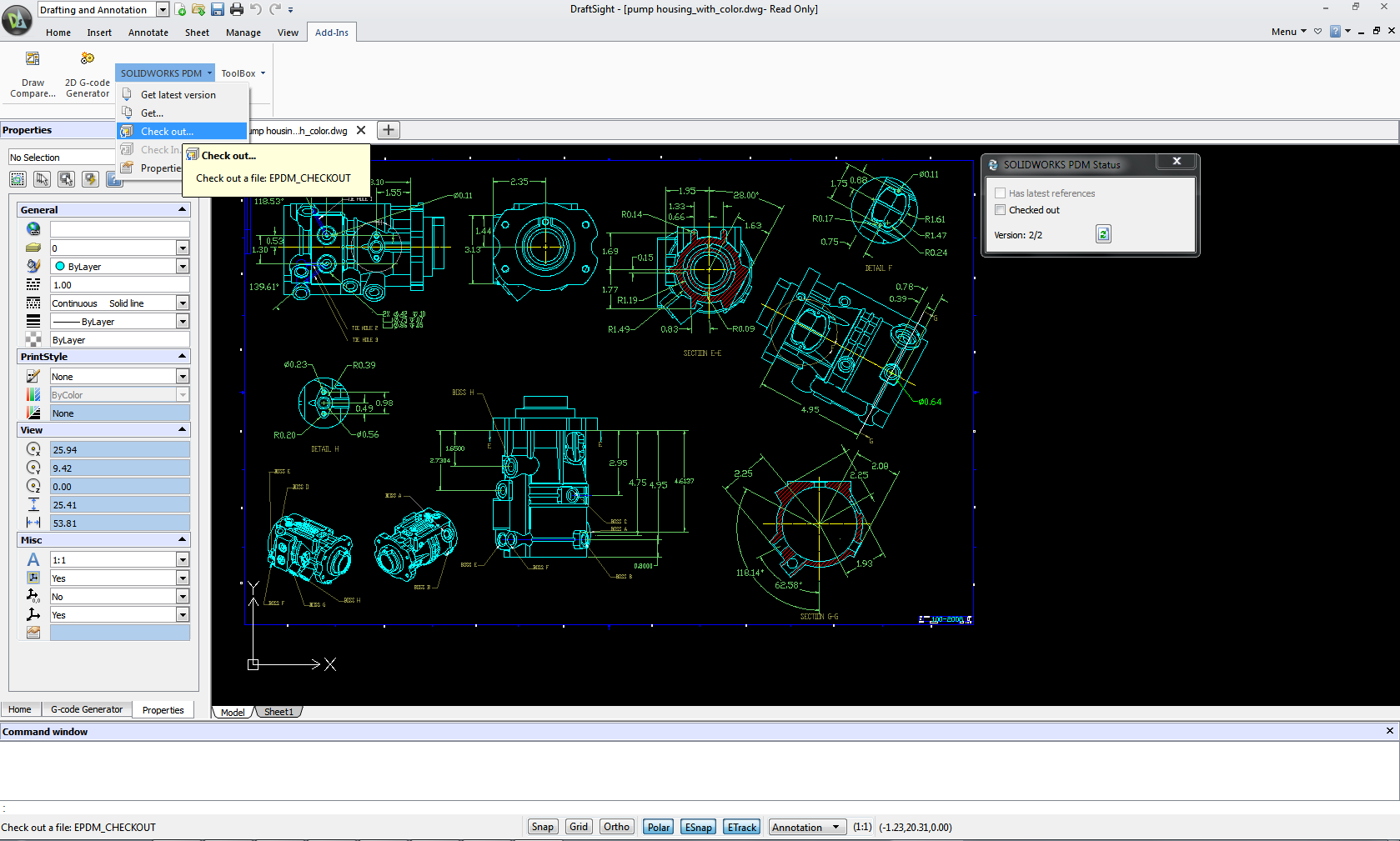Open the G-code Generator panel tab
This screenshot has width=1400, height=841.
click(87, 709)
